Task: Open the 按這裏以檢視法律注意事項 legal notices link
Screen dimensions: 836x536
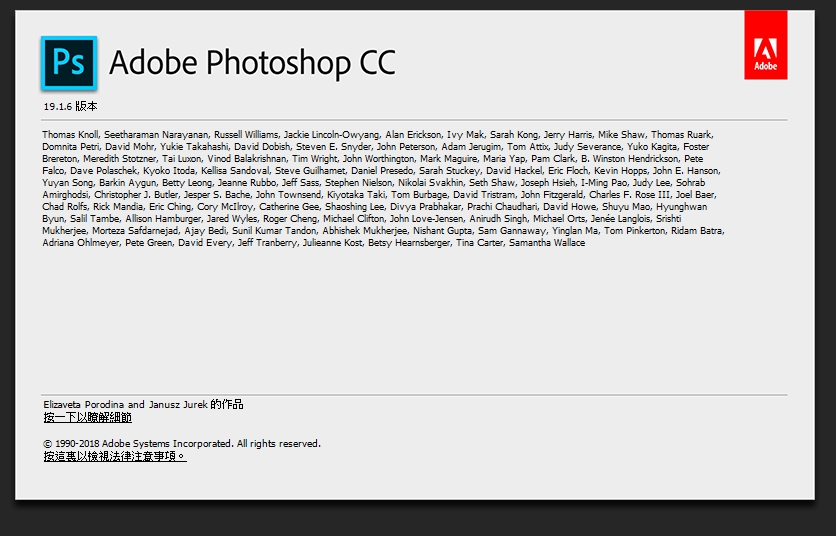Action: [115, 457]
